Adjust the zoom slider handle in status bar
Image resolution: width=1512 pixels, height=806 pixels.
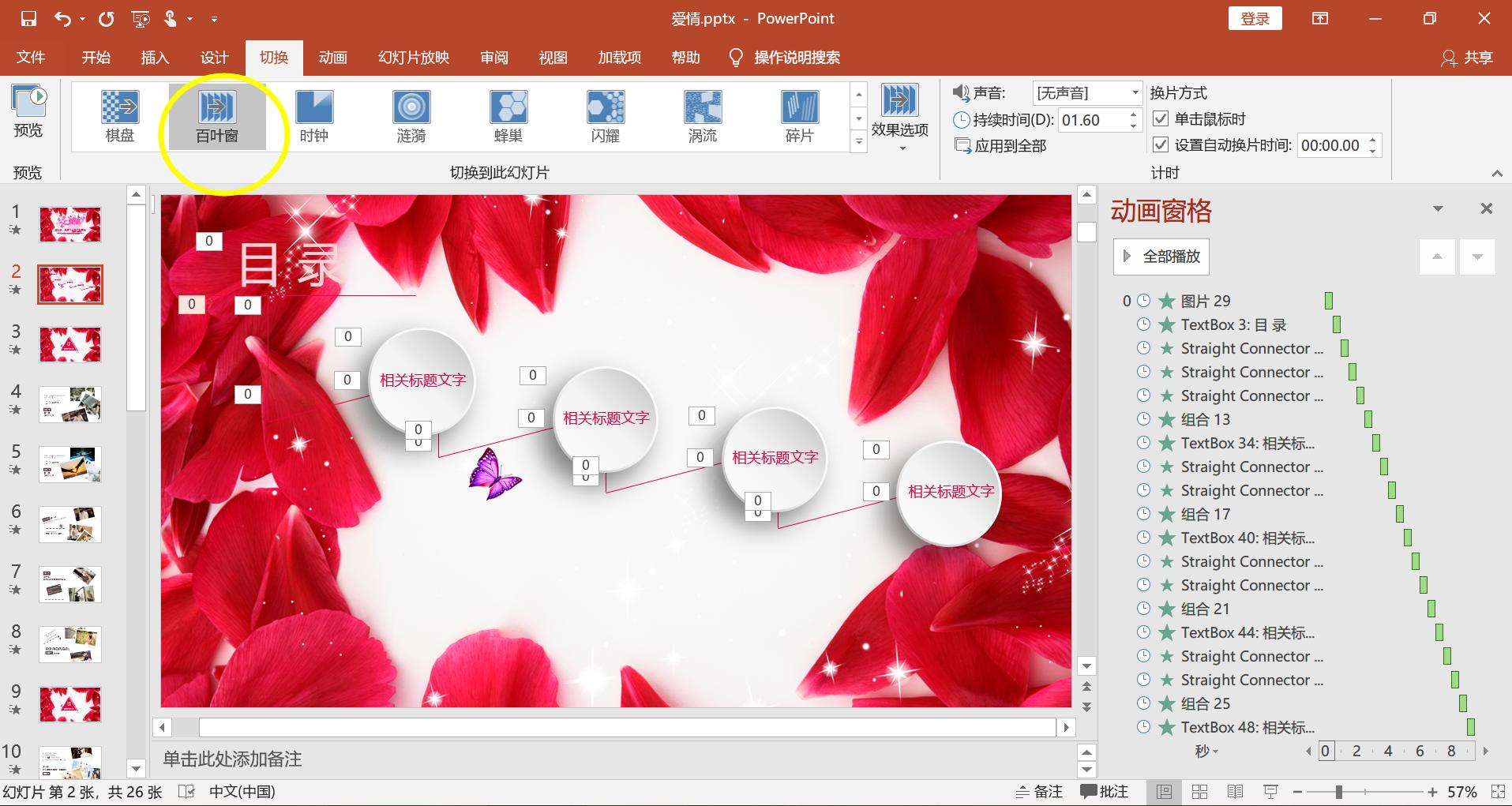coord(1339,792)
